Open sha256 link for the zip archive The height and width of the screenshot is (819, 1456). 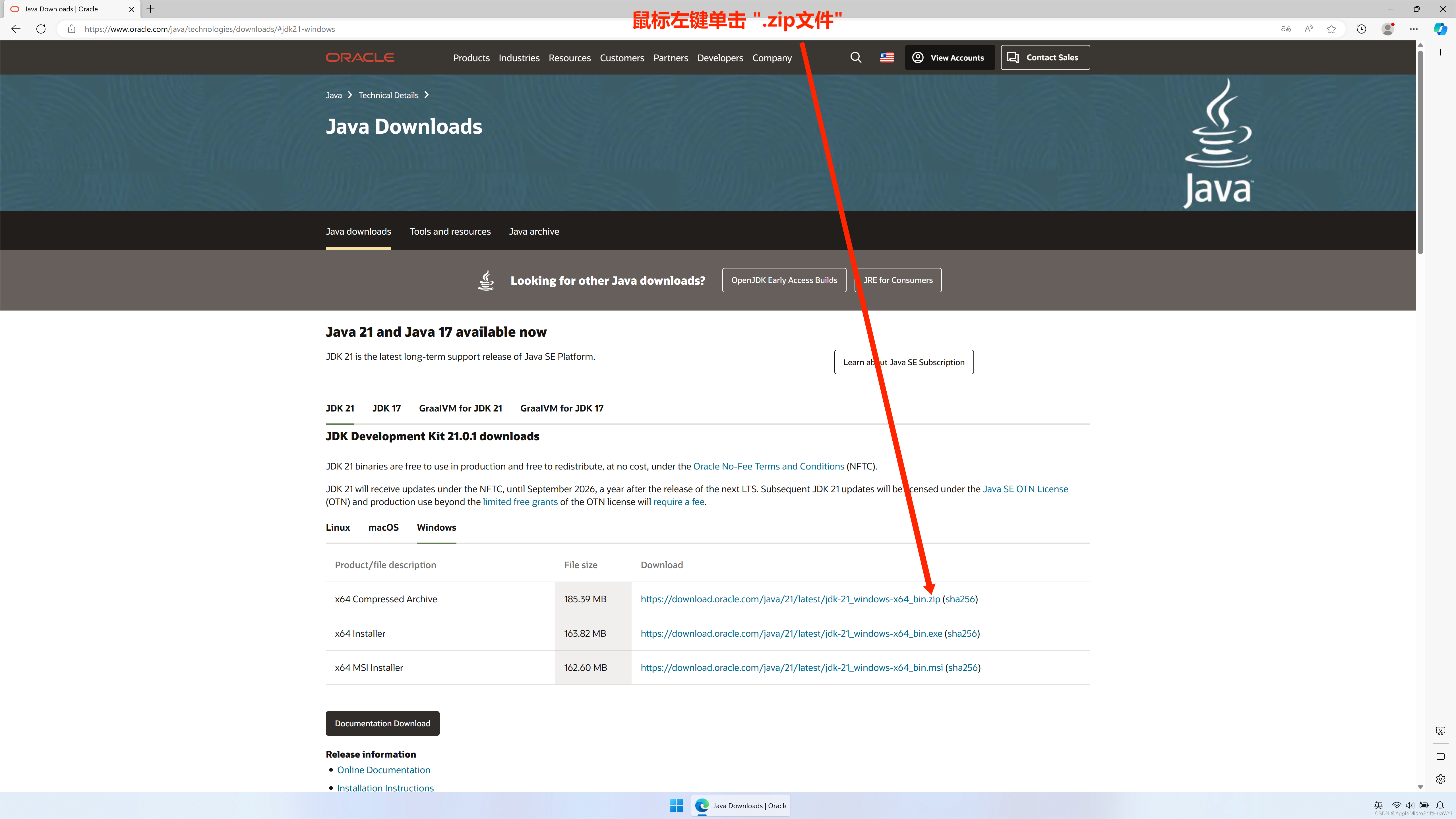(960, 599)
